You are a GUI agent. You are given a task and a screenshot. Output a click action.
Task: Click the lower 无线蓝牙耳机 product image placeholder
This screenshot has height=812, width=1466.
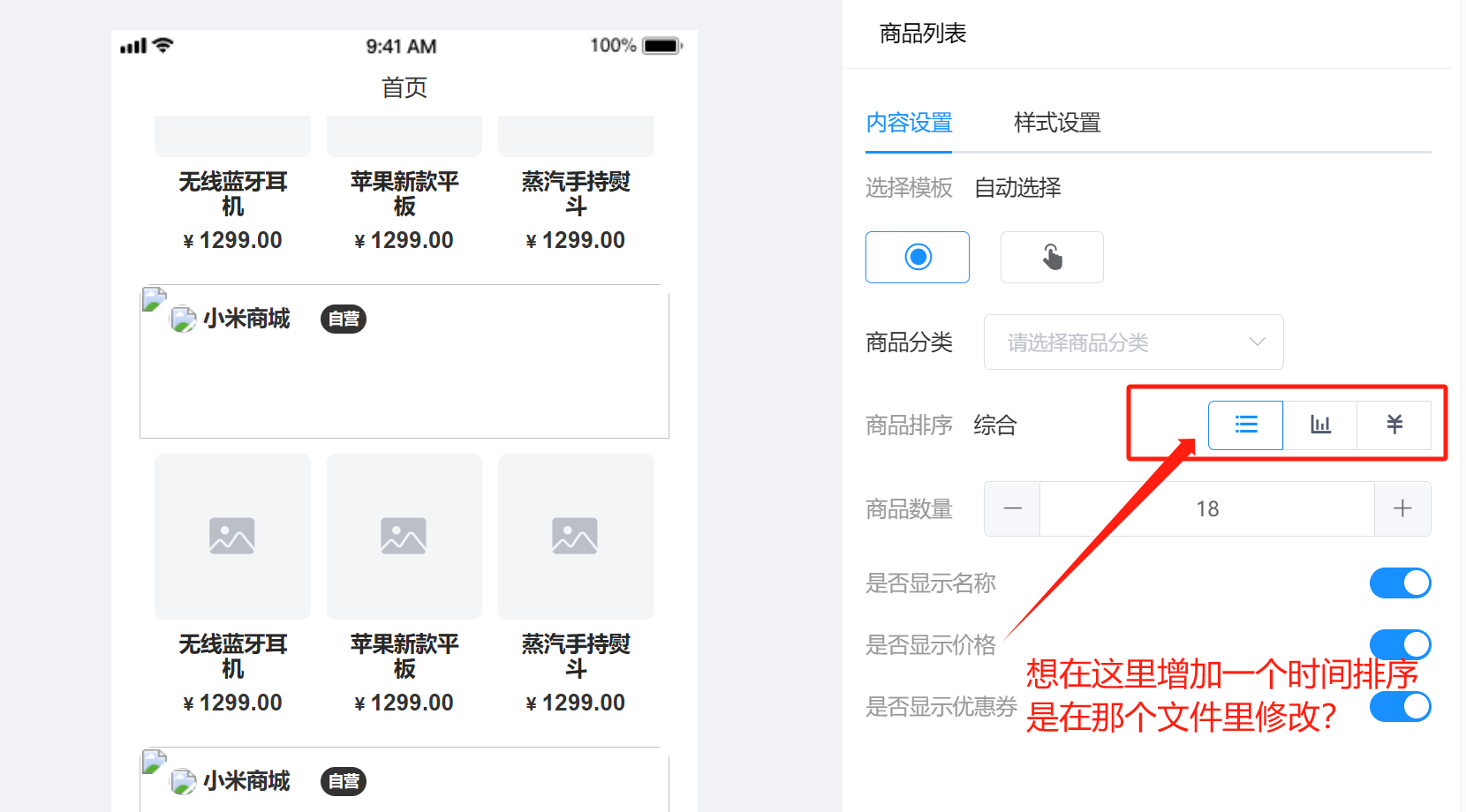pyautogui.click(x=232, y=536)
